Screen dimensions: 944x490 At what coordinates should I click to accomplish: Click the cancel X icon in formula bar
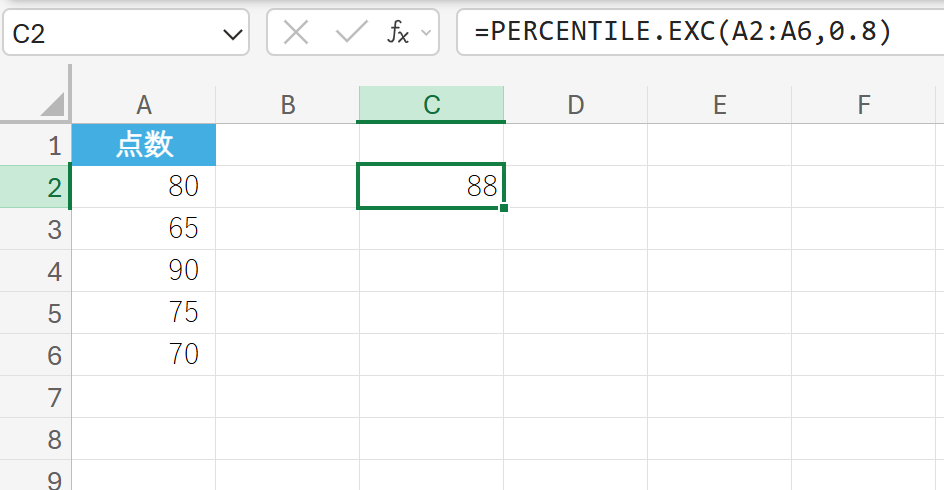[x=296, y=33]
